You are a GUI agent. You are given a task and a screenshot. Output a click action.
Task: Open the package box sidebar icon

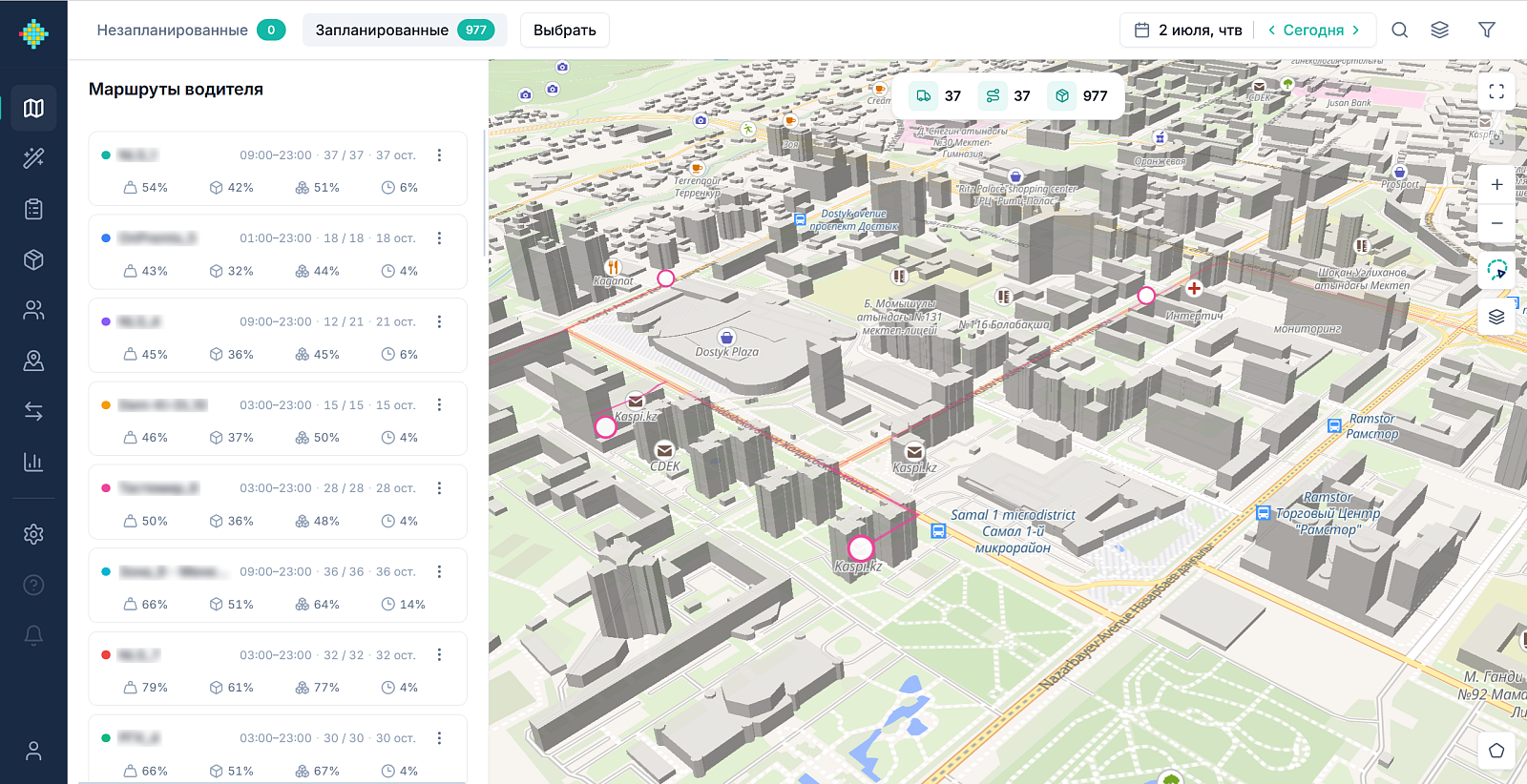pos(33,259)
